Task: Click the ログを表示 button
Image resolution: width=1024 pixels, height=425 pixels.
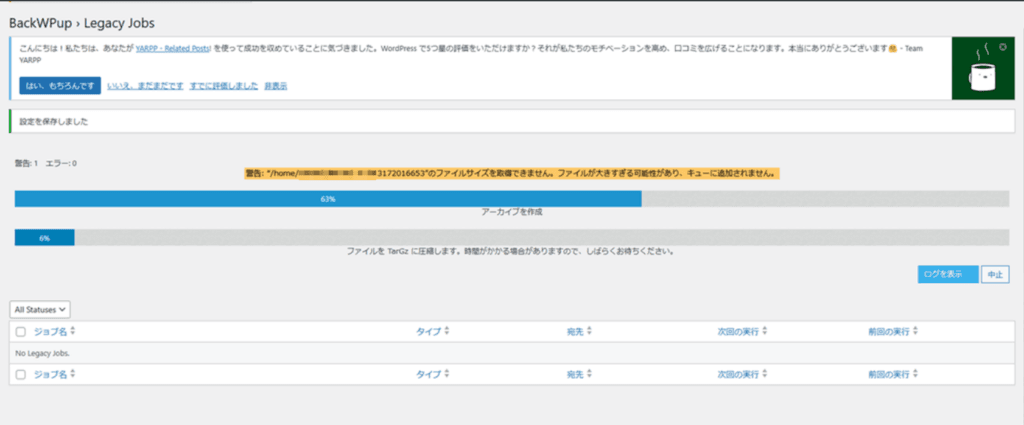Action: (946, 274)
